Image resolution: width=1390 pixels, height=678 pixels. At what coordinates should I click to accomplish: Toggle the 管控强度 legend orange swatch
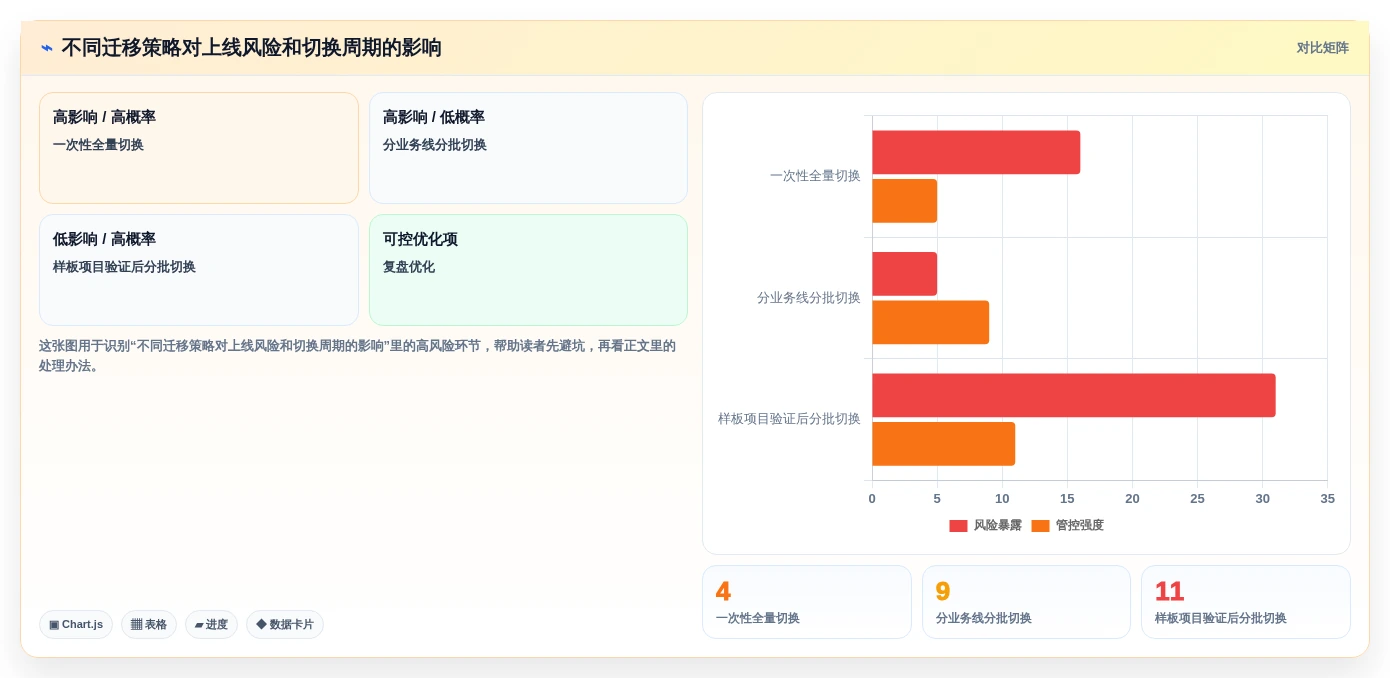tap(1040, 526)
